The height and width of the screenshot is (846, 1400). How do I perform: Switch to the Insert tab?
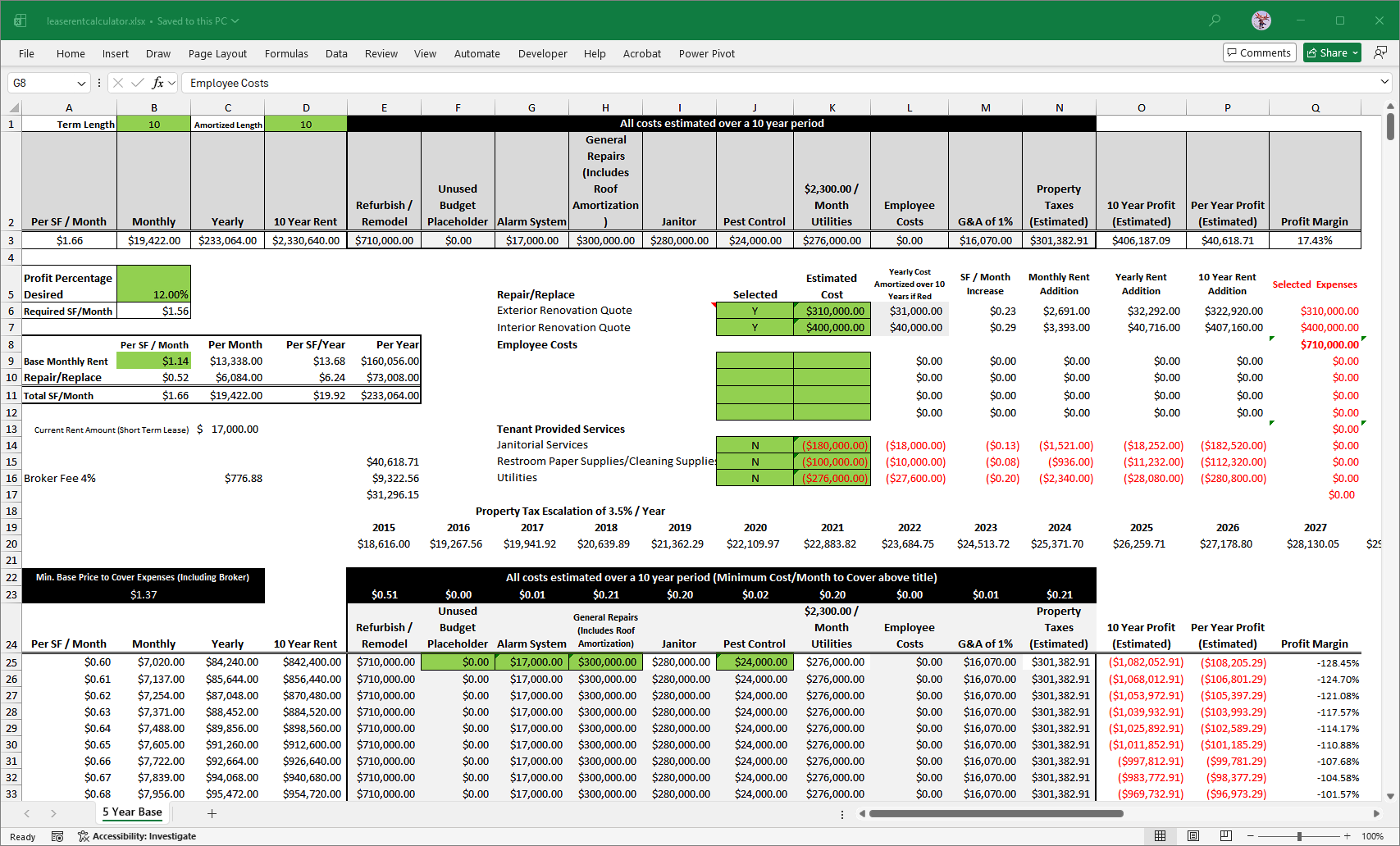pos(115,53)
